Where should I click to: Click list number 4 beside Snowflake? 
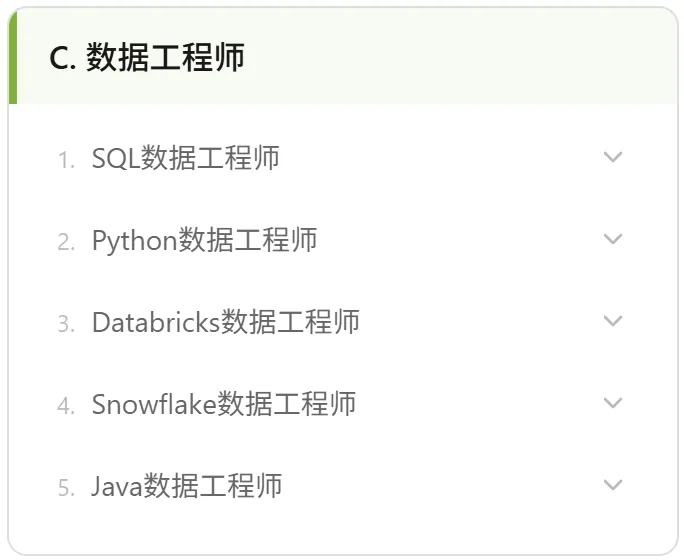66,406
